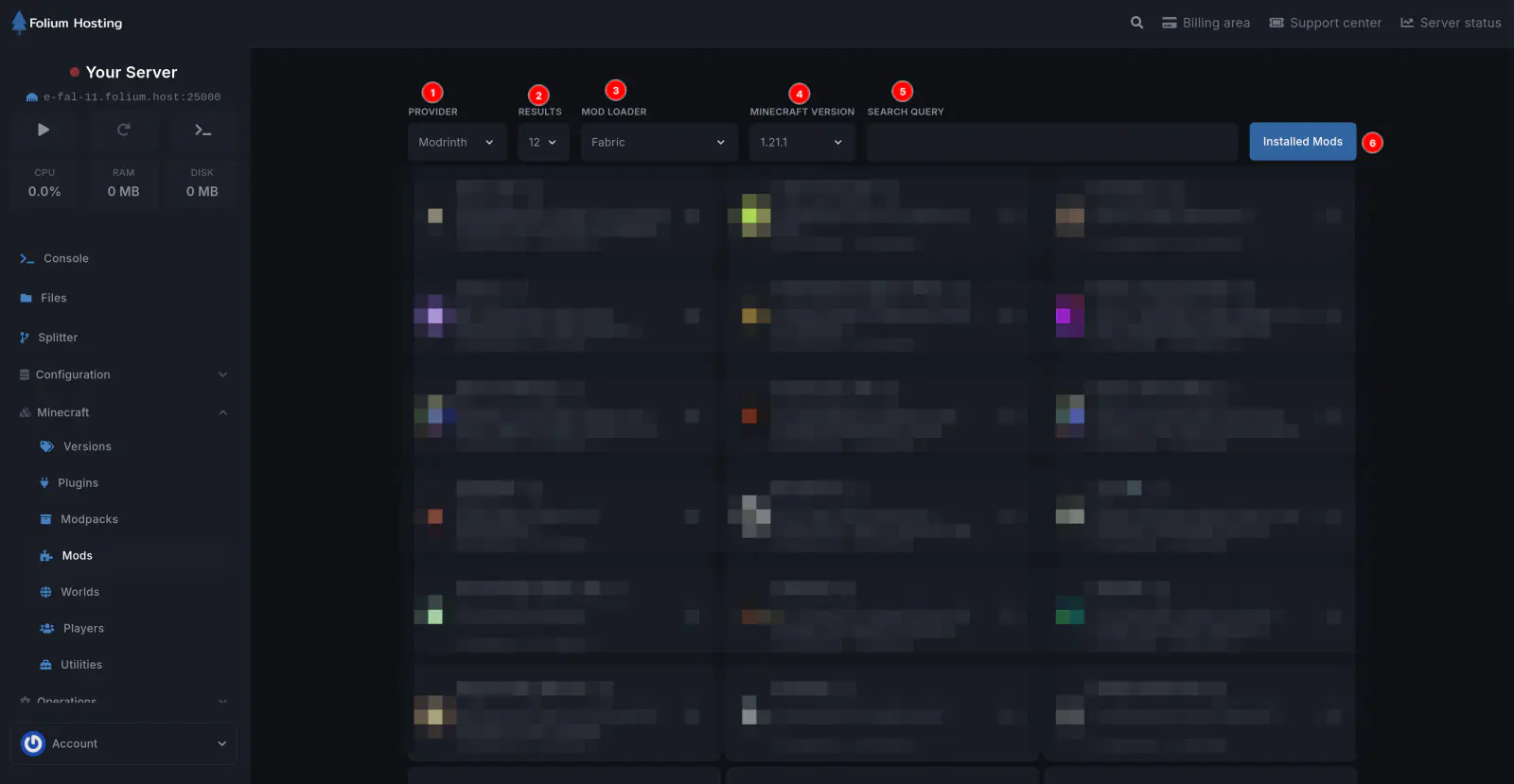Select the Mod Loader Fabric dropdown
The height and width of the screenshot is (784, 1514).
(x=658, y=143)
